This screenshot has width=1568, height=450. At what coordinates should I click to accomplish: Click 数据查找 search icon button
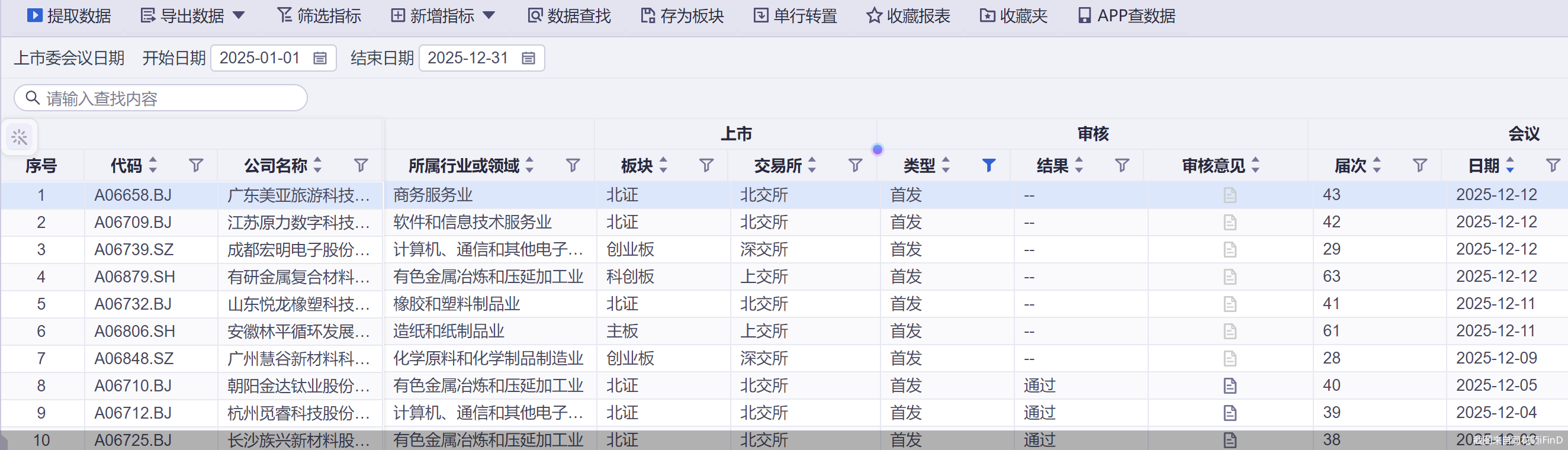[x=535, y=16]
